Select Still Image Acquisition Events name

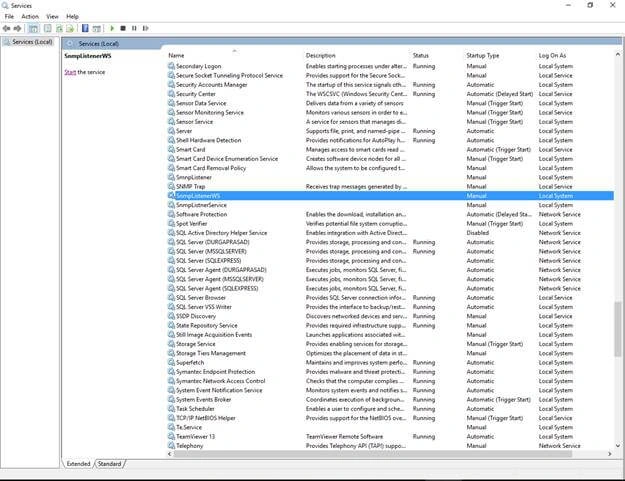pos(214,335)
